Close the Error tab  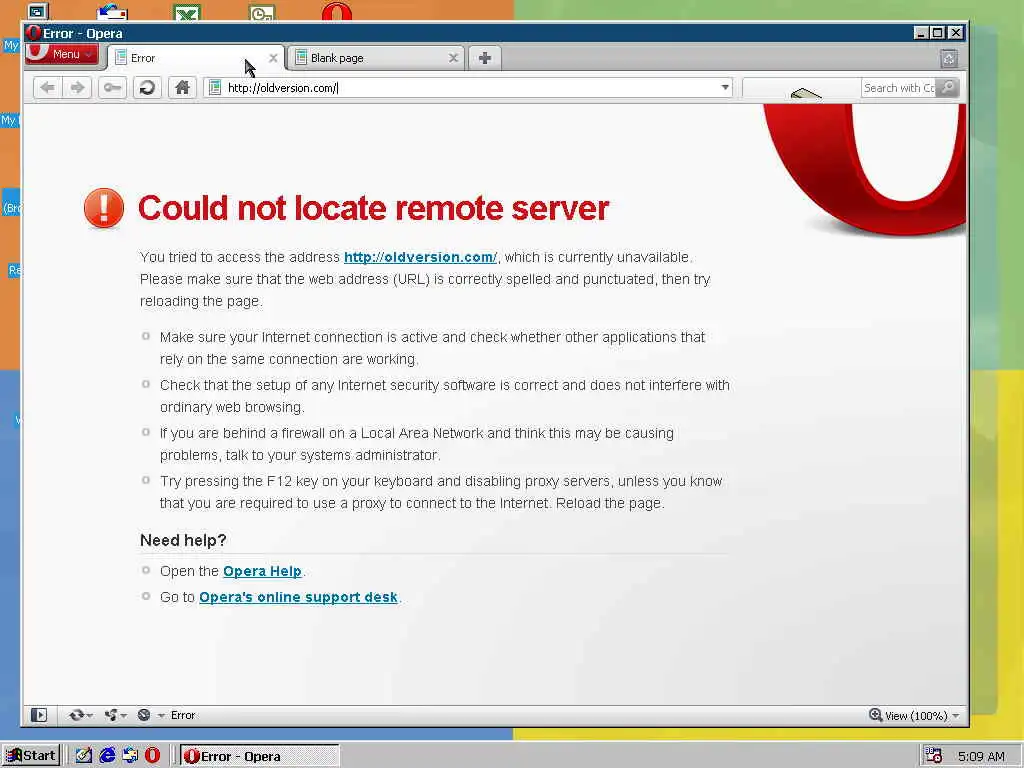[x=273, y=58]
